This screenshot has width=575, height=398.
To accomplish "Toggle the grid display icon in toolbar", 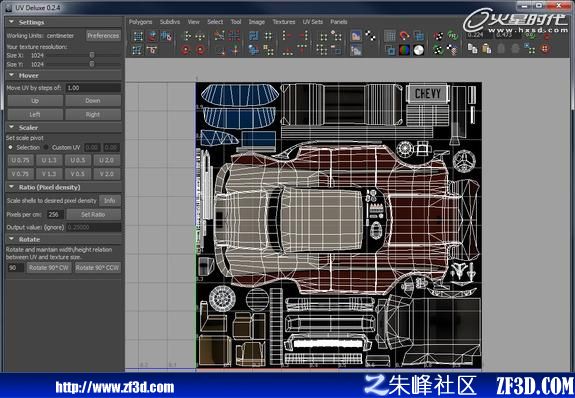I will tap(389, 36).
